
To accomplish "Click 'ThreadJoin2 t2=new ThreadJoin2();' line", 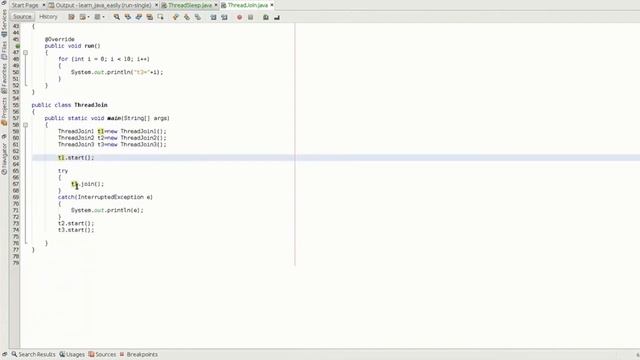I will pyautogui.click(x=112, y=138).
